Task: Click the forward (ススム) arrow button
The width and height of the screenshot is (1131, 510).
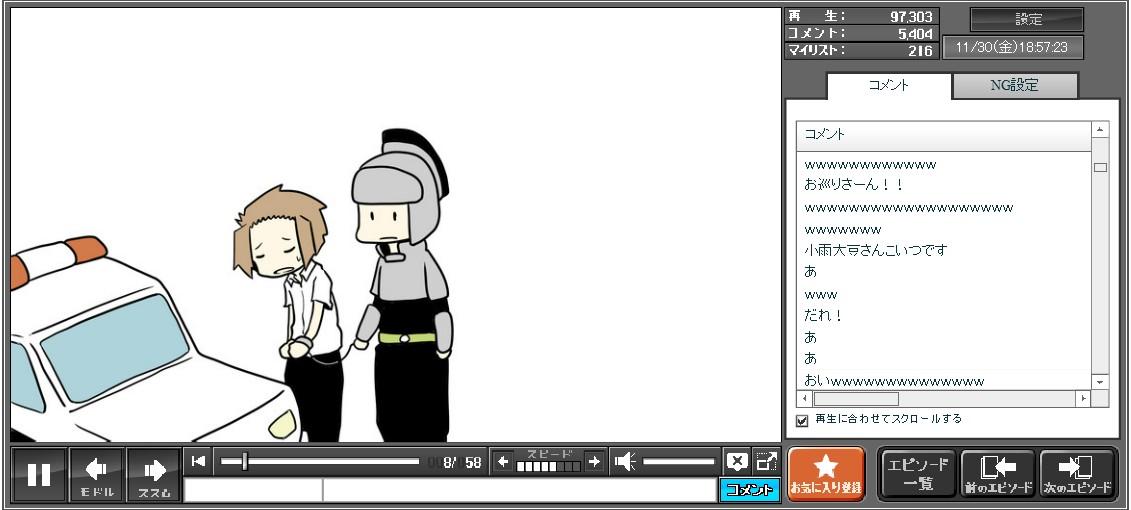Action: pos(154,475)
